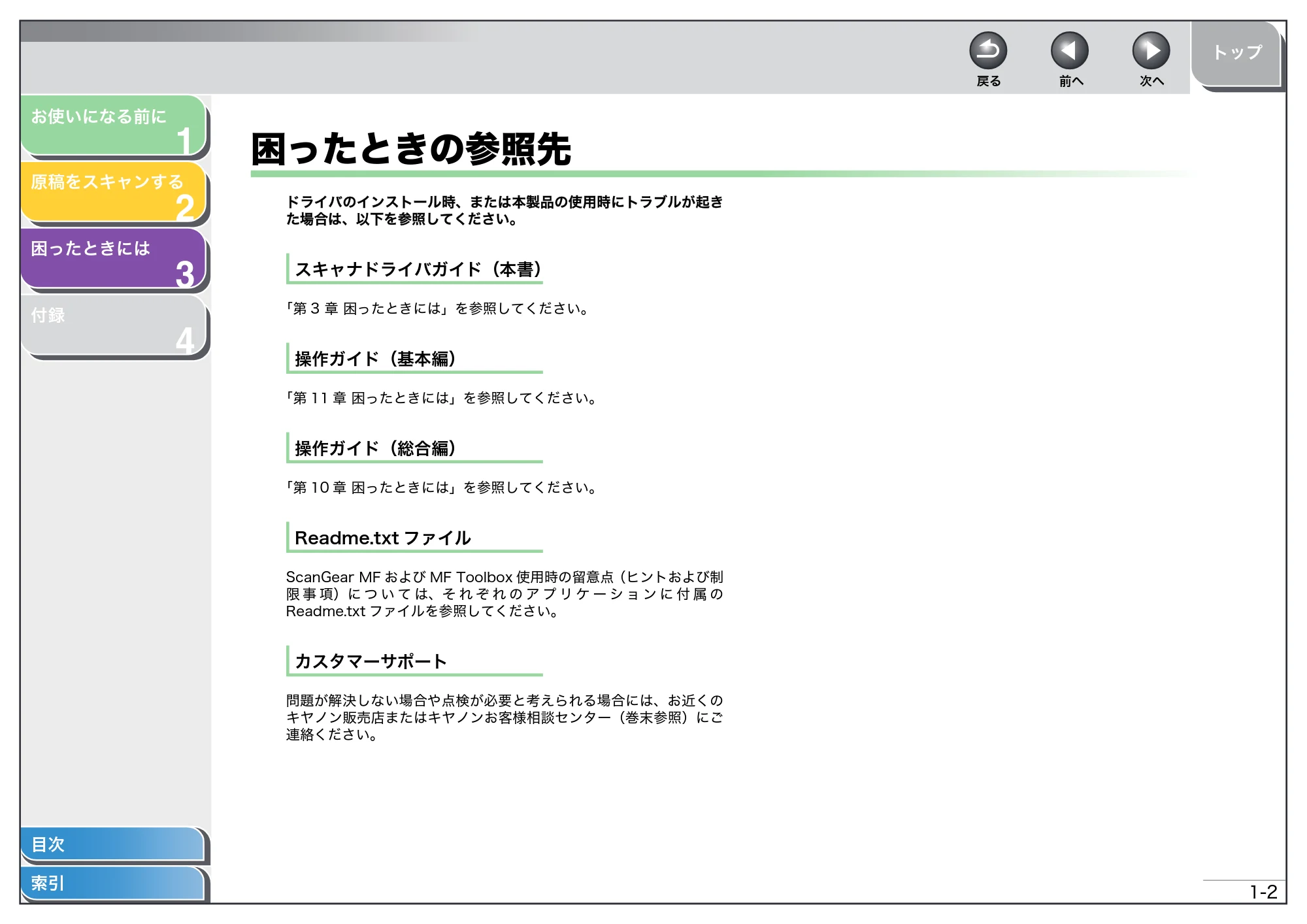Open chapter 2 原稿をスキャンする tab
The image size is (1307, 924).
114,191
